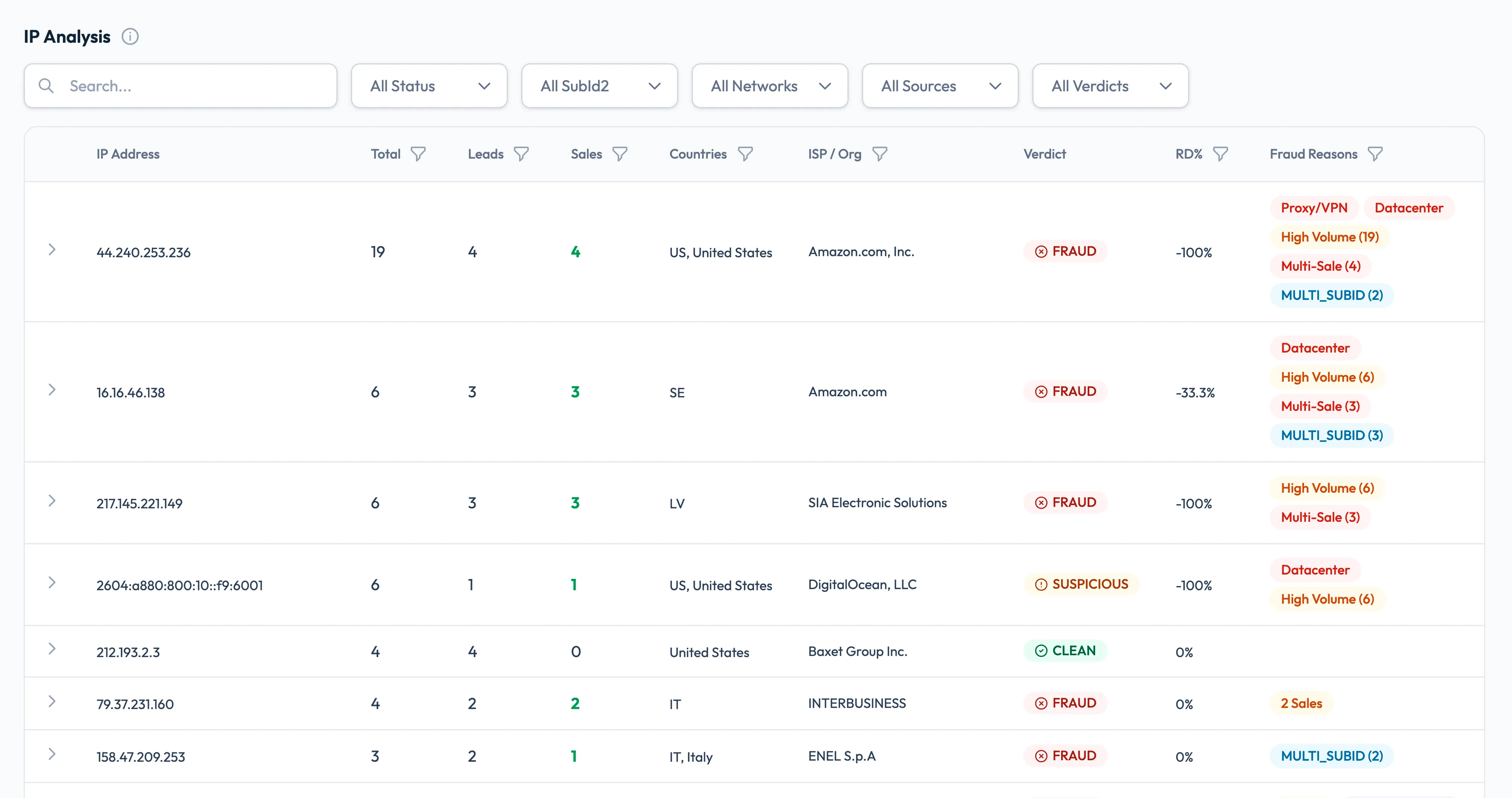
Task: Expand the 212.193.2.3 row
Action: click(52, 649)
